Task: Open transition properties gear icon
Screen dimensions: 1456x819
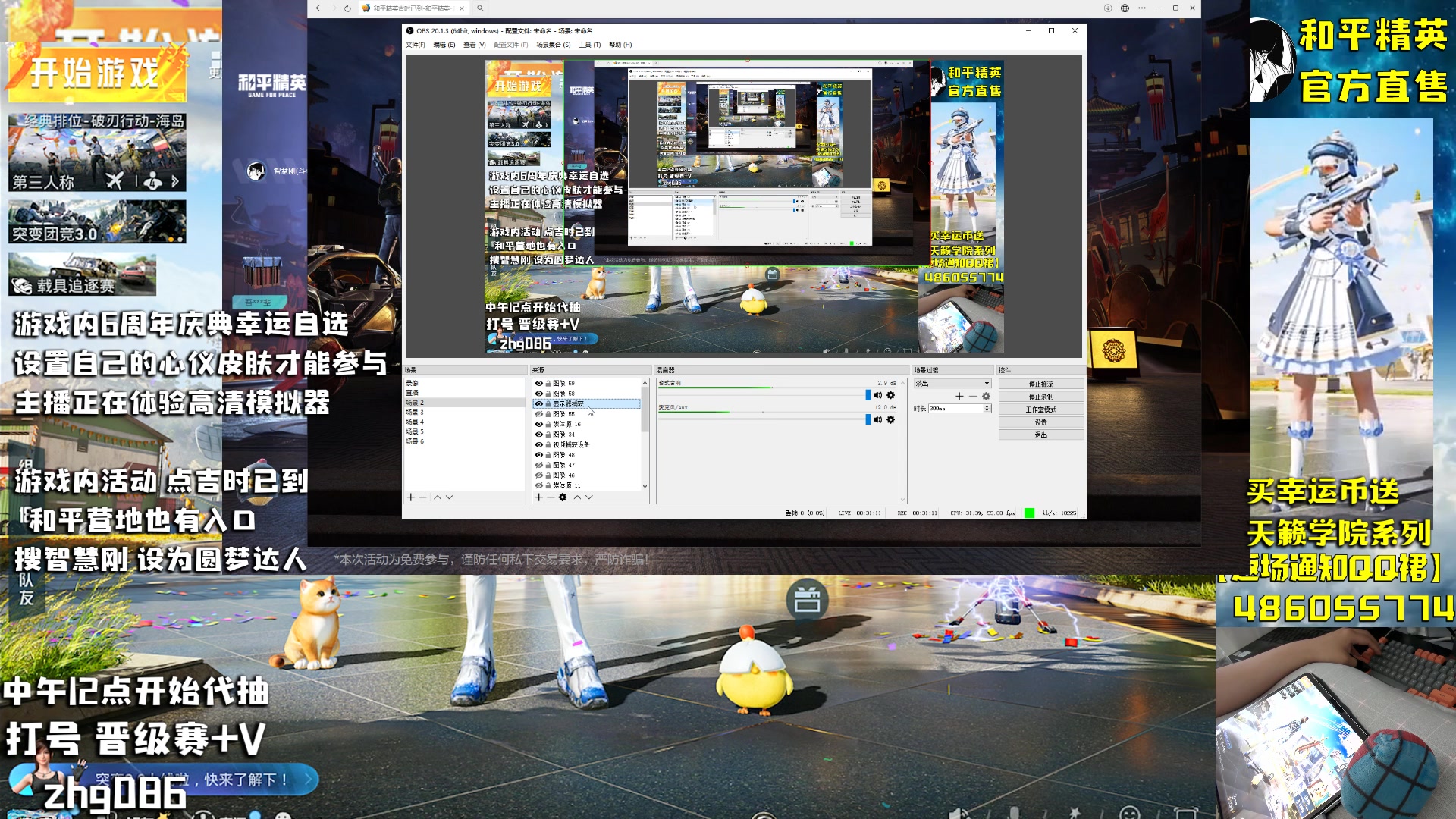Action: click(986, 396)
